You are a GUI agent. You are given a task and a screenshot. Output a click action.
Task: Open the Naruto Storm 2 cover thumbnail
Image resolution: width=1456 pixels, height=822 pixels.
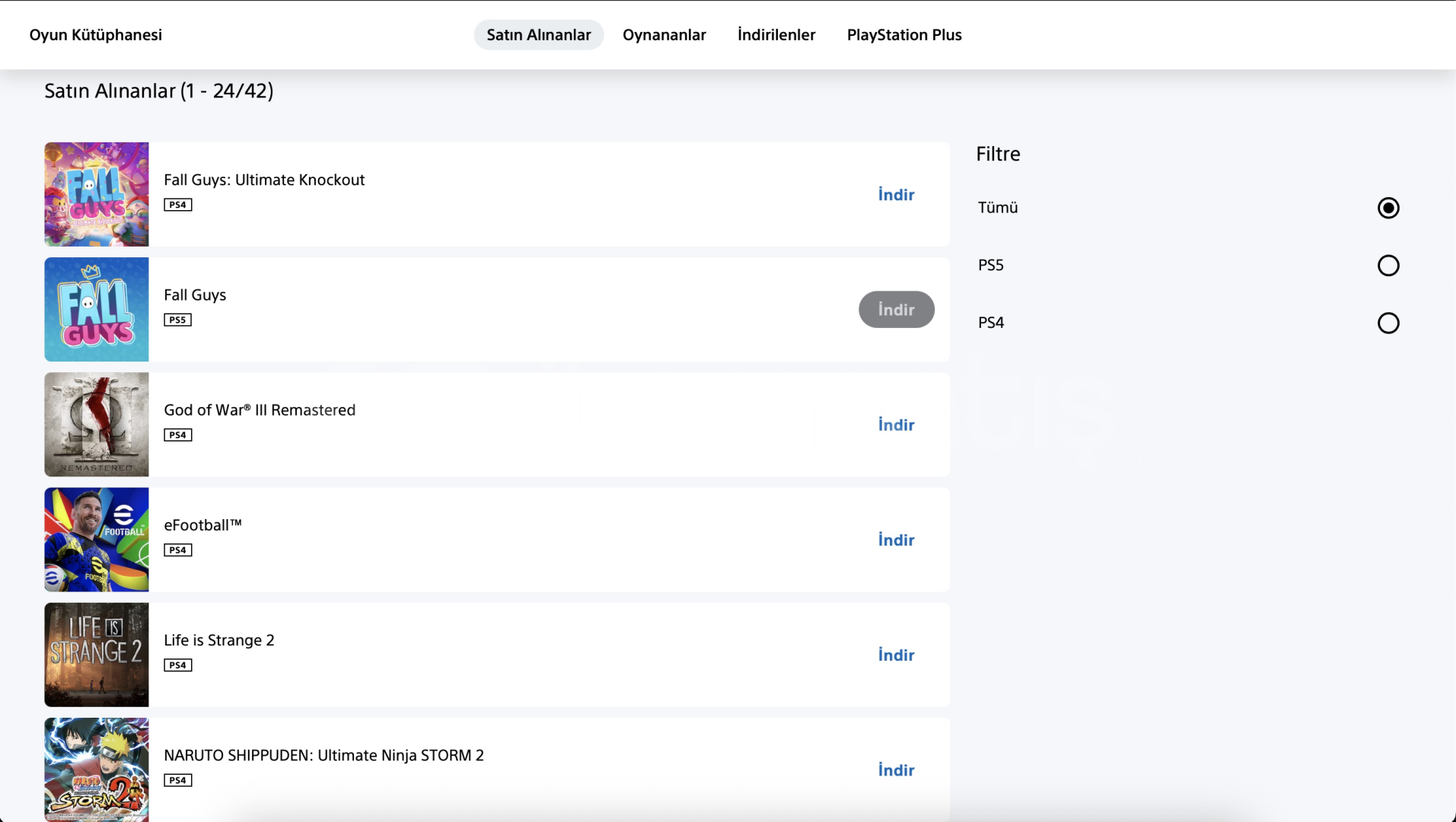tap(97, 769)
